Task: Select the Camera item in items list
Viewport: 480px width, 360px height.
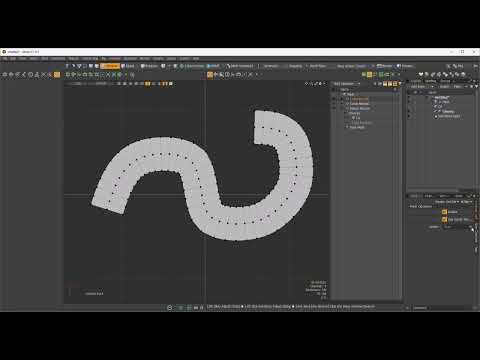Action: (x=448, y=111)
